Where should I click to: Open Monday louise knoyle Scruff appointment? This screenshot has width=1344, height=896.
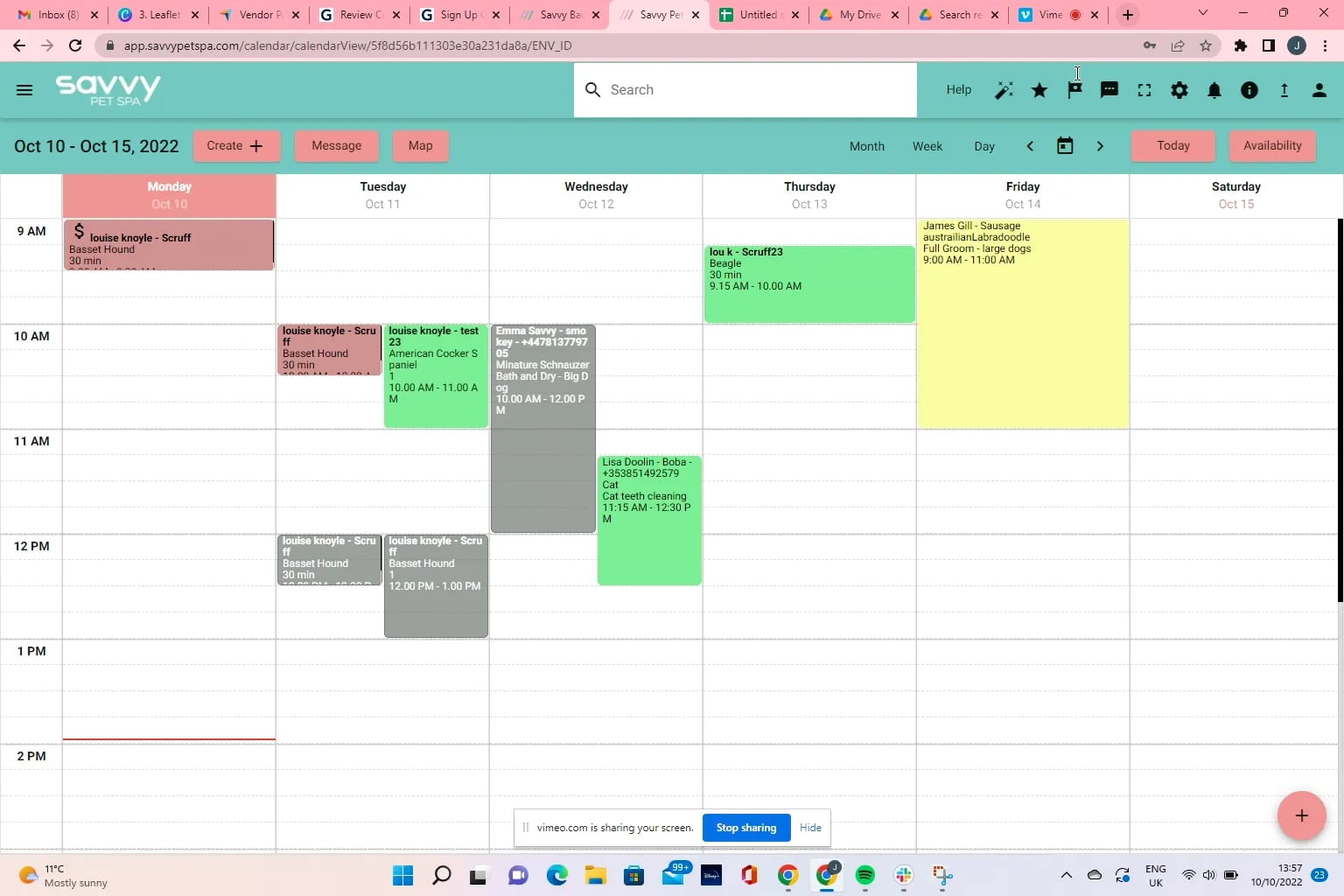pyautogui.click(x=169, y=245)
